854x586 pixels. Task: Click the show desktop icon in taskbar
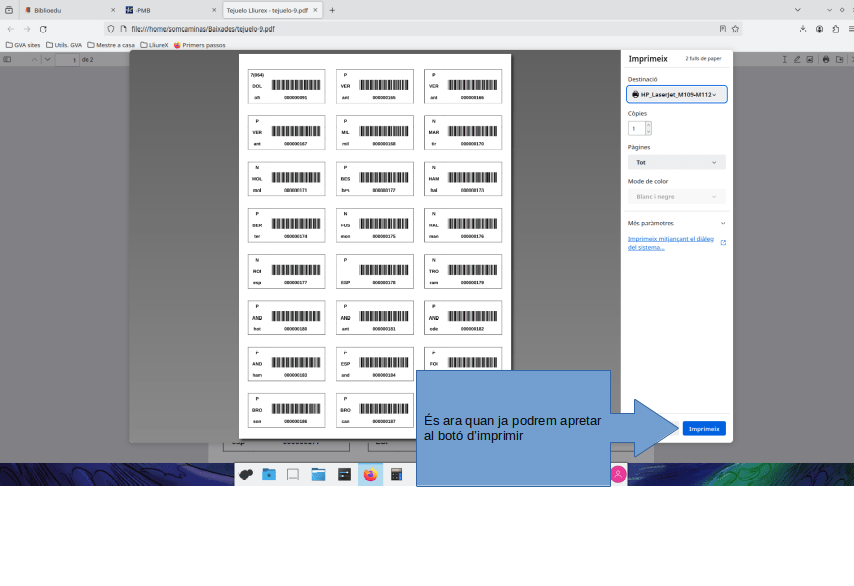(x=293, y=475)
